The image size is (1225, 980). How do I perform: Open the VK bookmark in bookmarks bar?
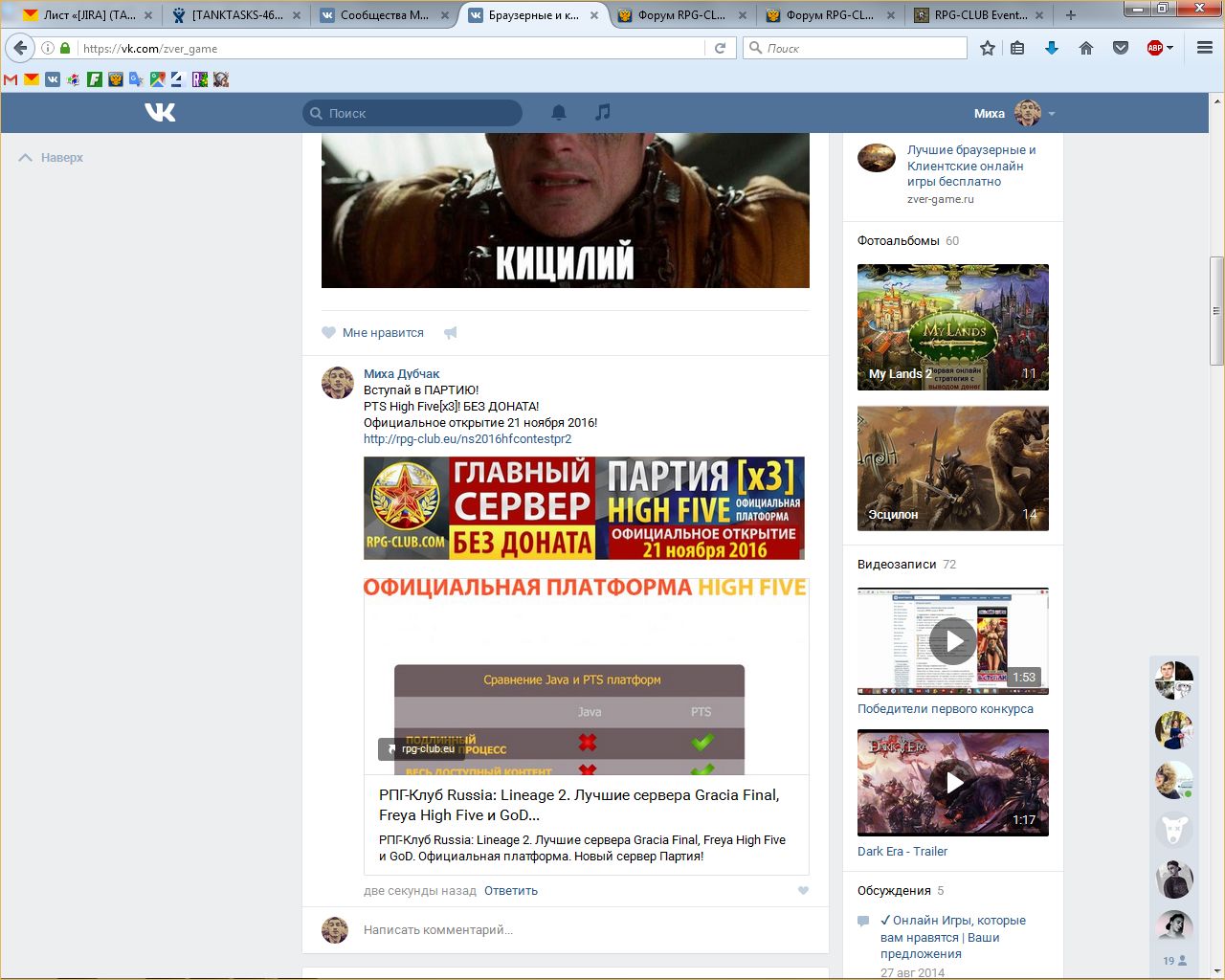tap(53, 79)
